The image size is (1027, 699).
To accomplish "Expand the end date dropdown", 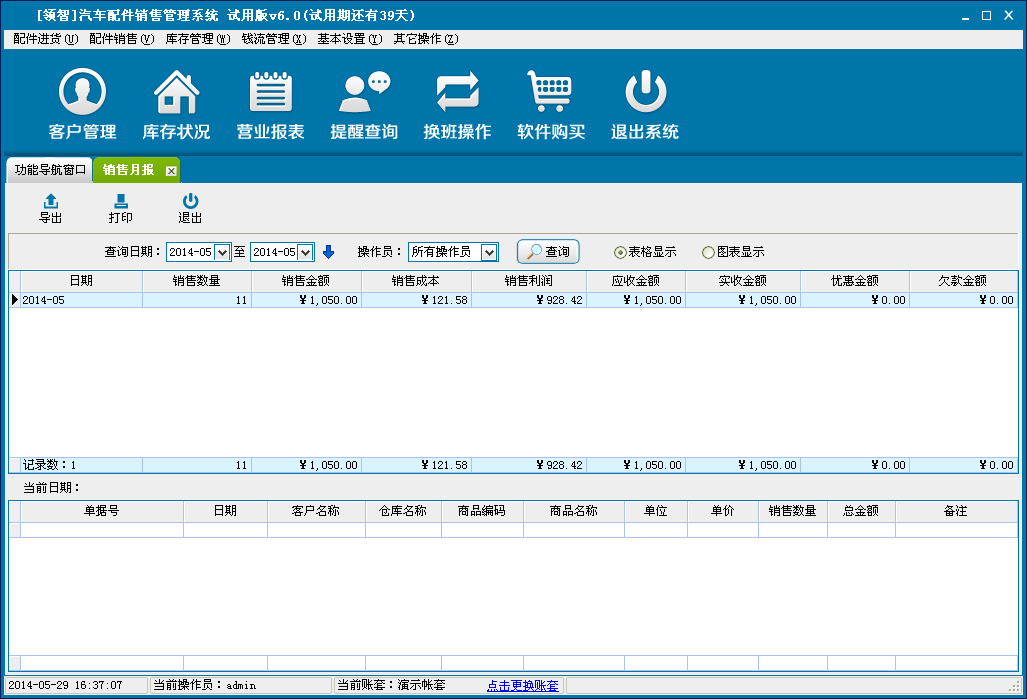I will click(306, 252).
